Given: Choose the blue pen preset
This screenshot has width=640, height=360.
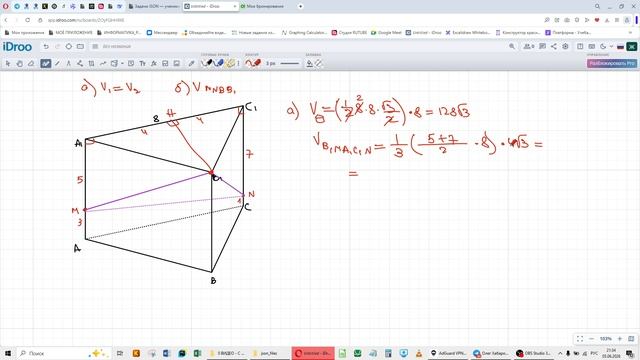Looking at the screenshot, I should (219, 63).
